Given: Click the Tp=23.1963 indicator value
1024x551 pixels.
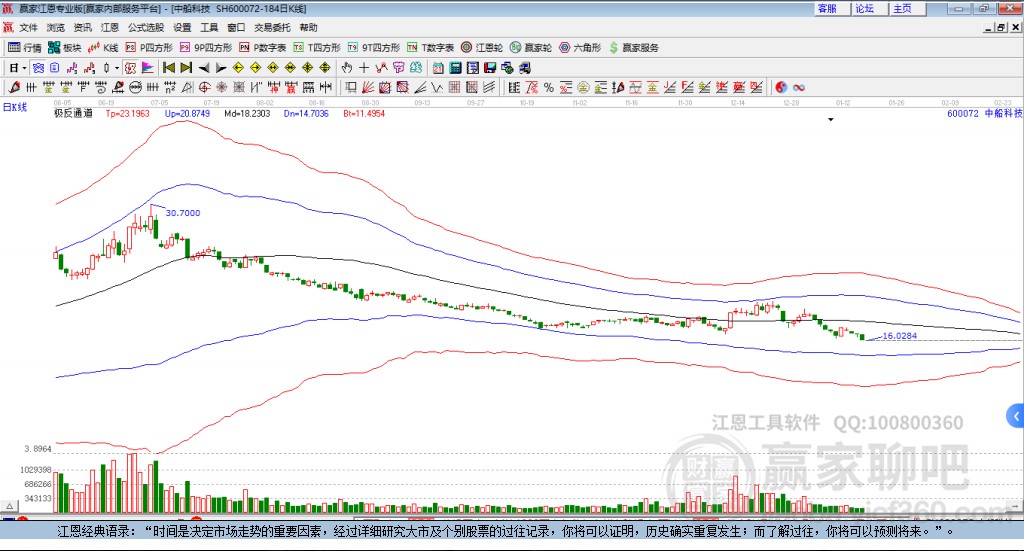Looking at the screenshot, I should point(127,113).
